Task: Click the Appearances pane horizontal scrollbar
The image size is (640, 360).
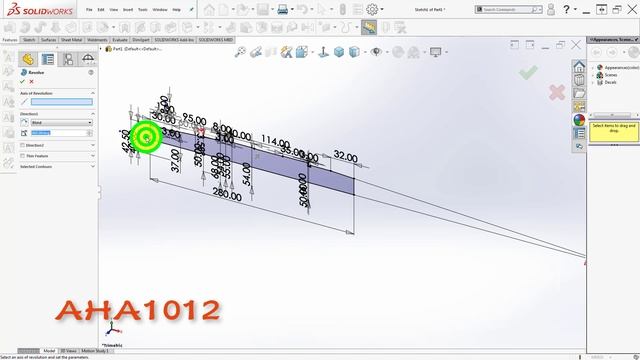Action: click(612, 115)
